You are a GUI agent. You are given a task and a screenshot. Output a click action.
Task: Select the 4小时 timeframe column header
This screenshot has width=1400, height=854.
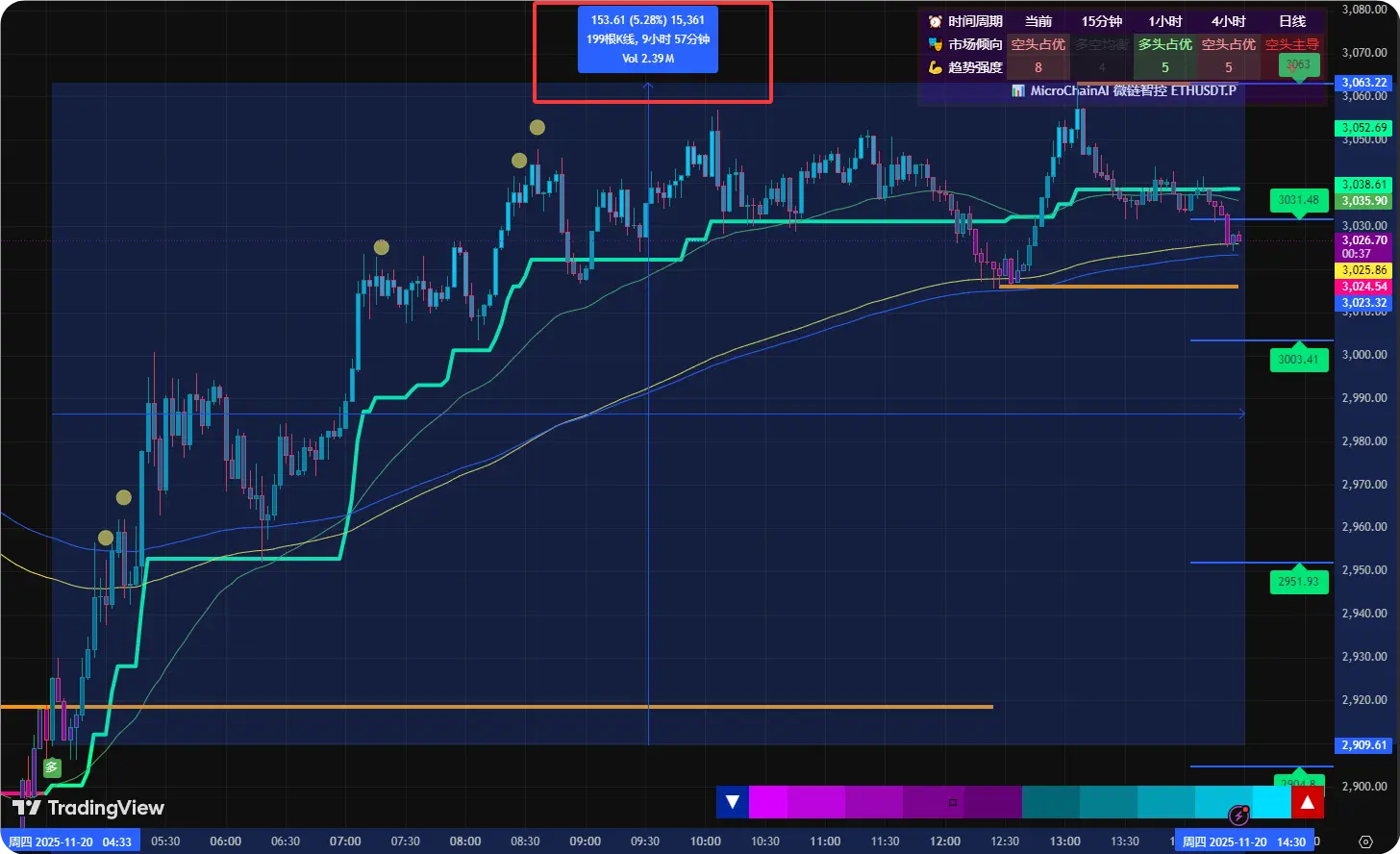[1229, 21]
